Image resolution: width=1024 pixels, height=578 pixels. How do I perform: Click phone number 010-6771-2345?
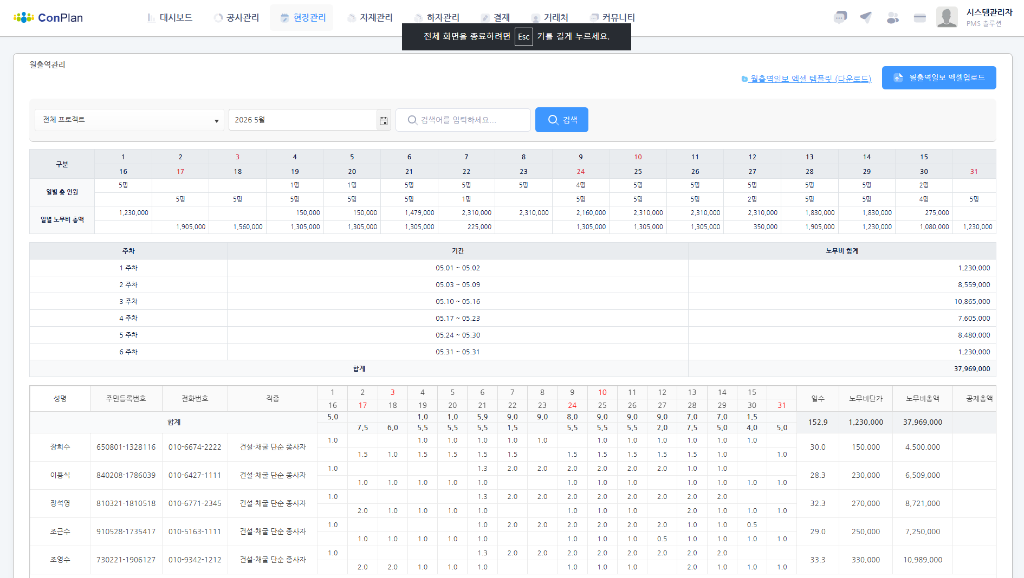[195, 504]
